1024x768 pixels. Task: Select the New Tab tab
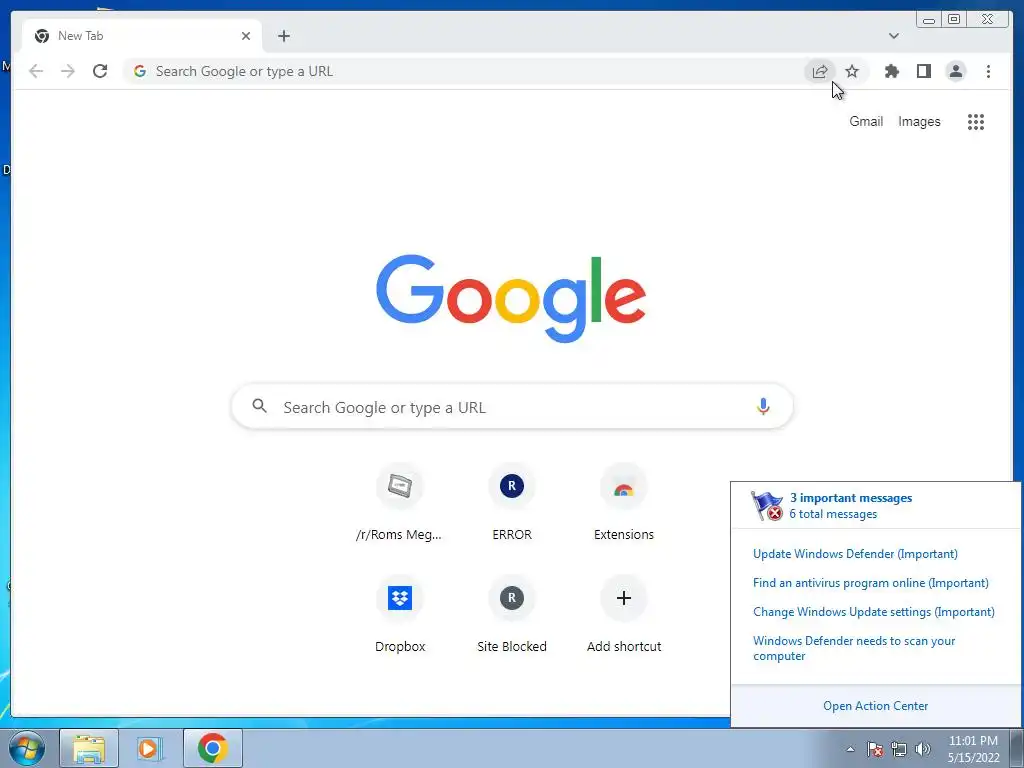pos(142,36)
